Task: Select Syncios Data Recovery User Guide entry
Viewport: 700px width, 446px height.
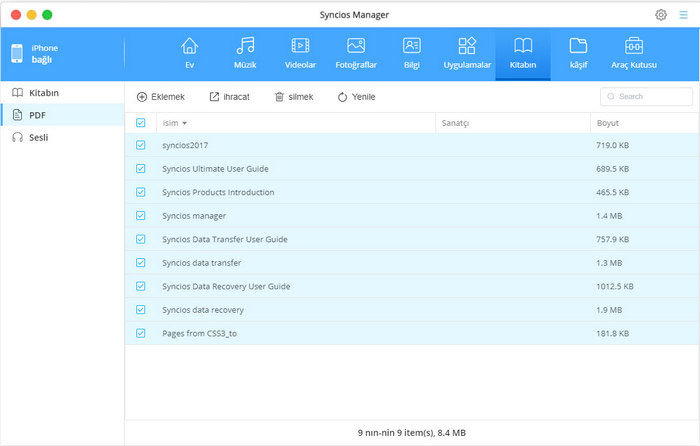Action: coord(226,286)
